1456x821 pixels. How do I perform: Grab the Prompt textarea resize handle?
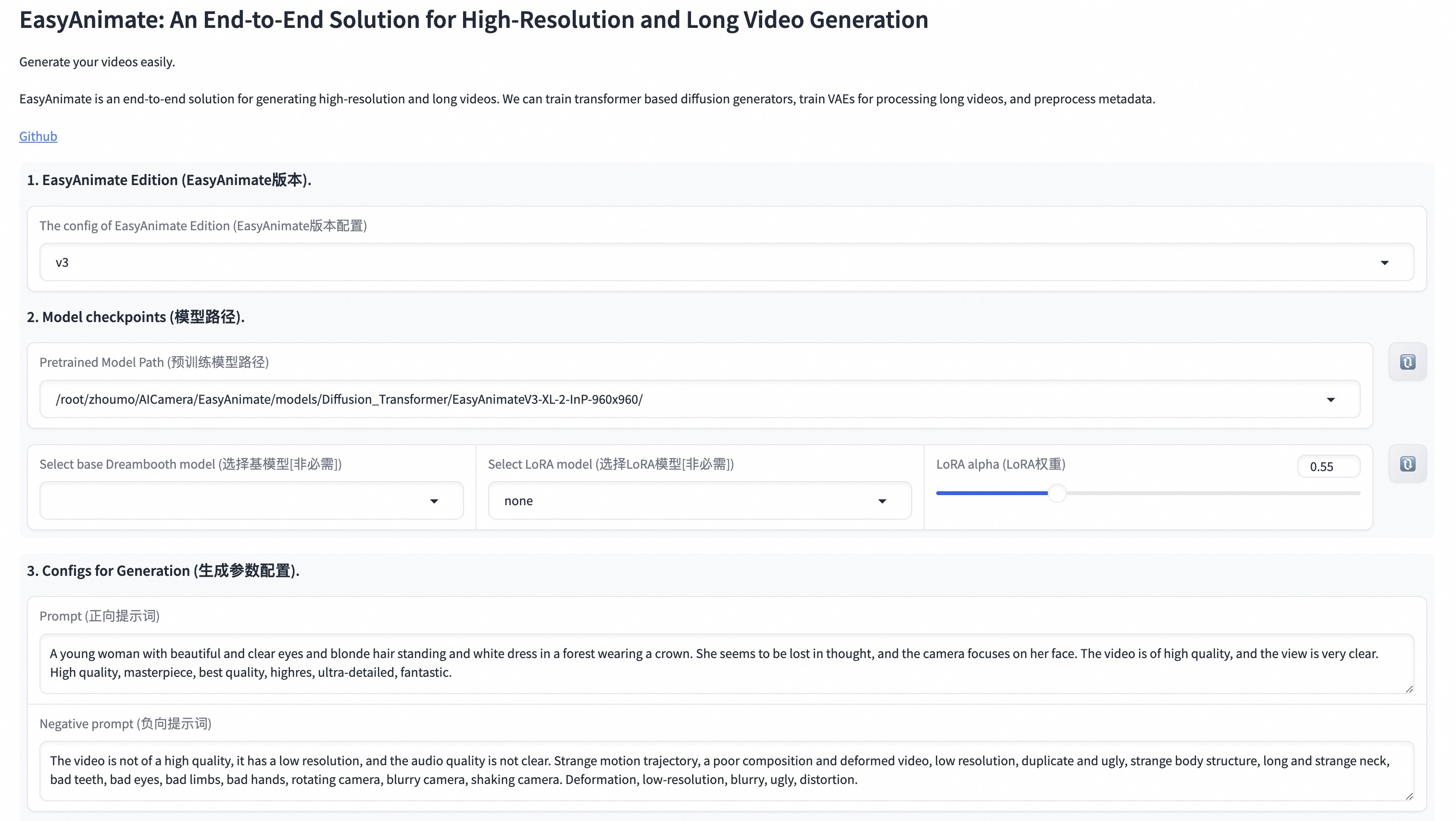tap(1409, 689)
